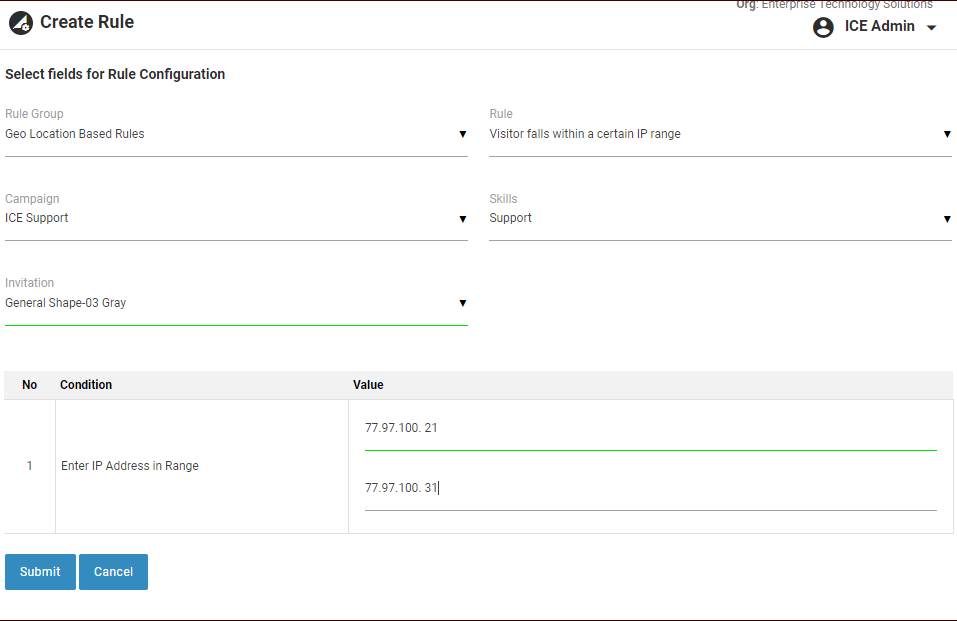The image size is (957, 621).
Task: Focus the end IP field containing 77.97.100. 31
Action: 650,489
